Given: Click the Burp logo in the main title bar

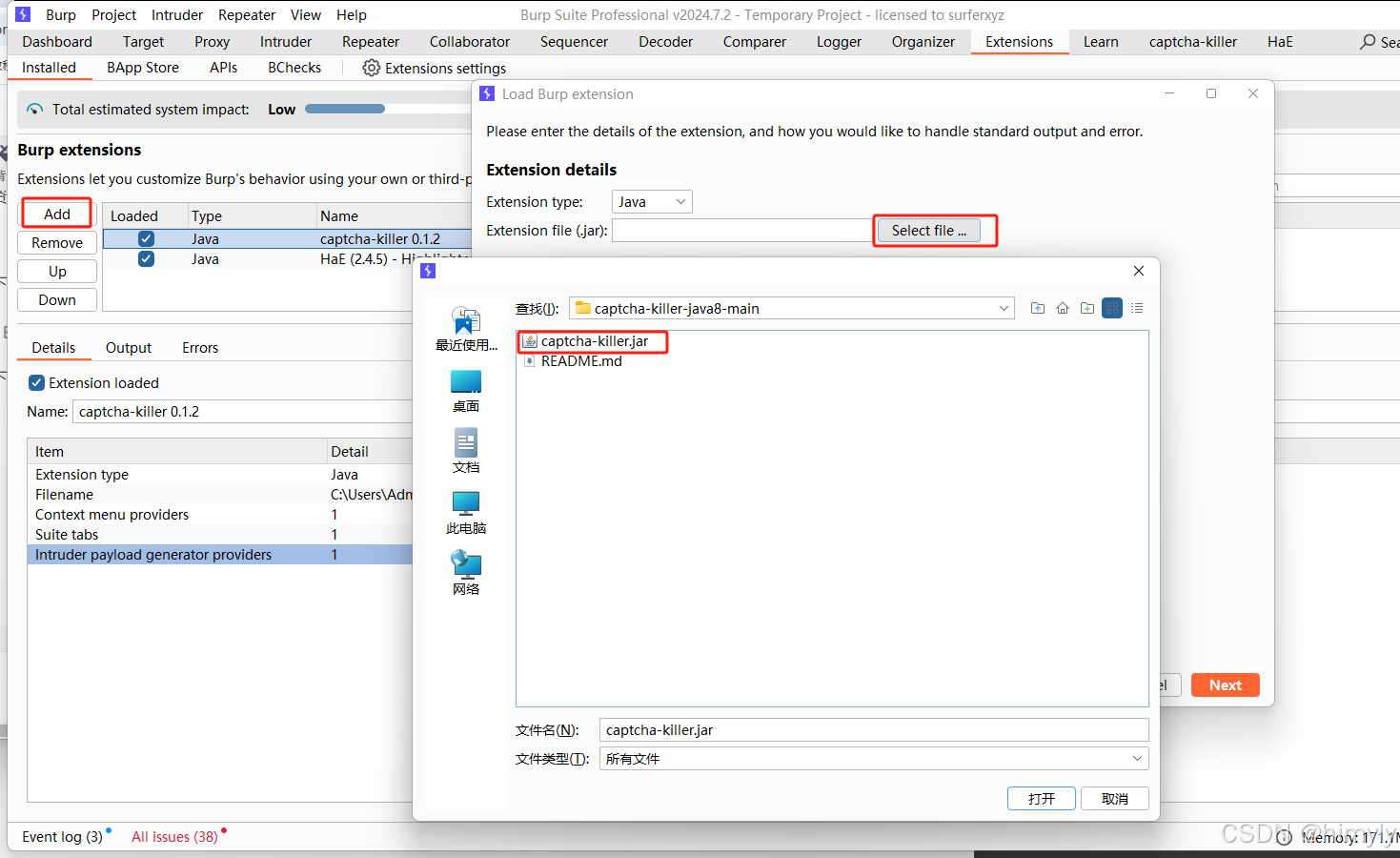Looking at the screenshot, I should click(x=23, y=14).
